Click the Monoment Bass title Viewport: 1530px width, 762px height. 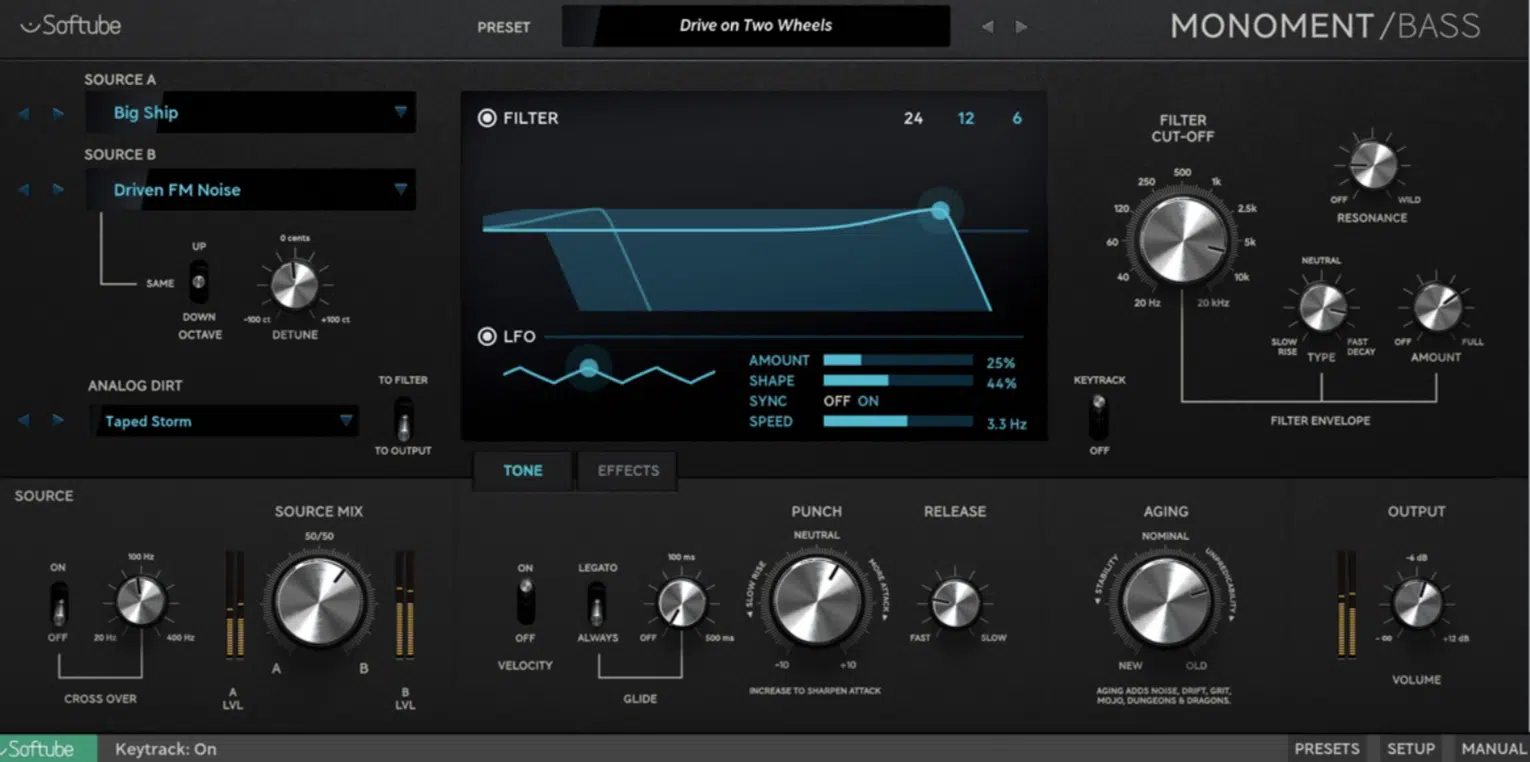(1325, 26)
